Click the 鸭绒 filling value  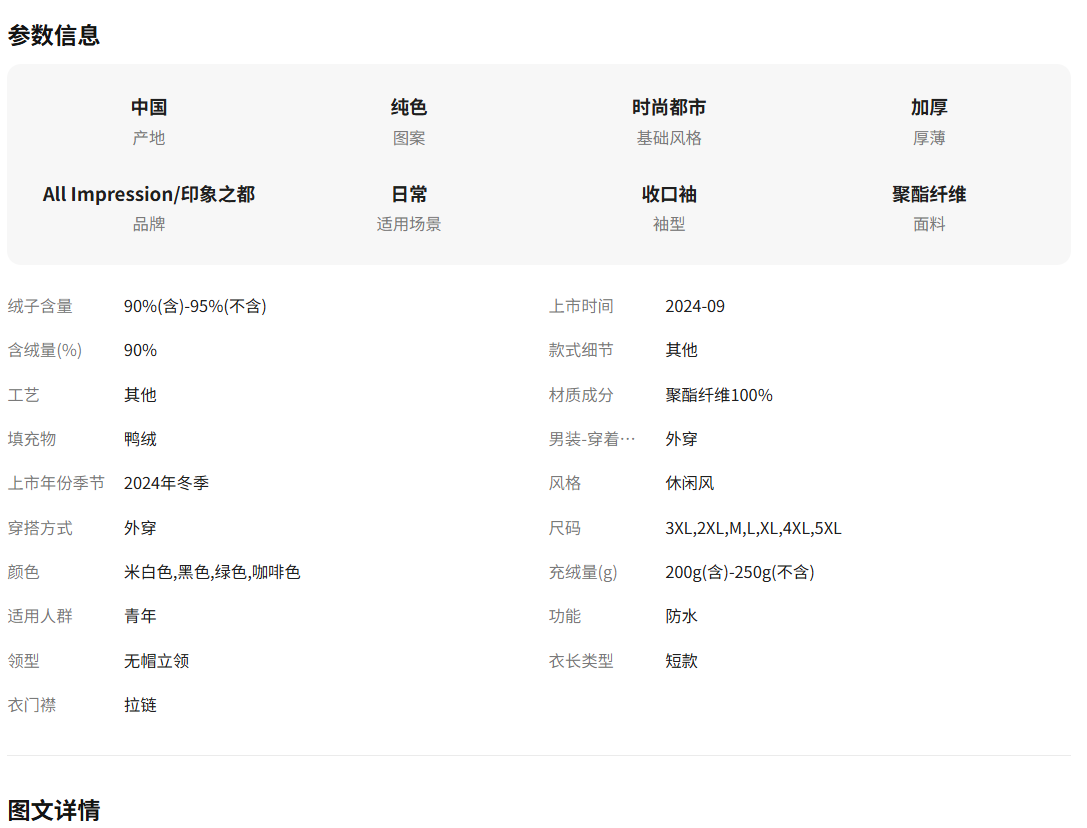[x=140, y=439]
